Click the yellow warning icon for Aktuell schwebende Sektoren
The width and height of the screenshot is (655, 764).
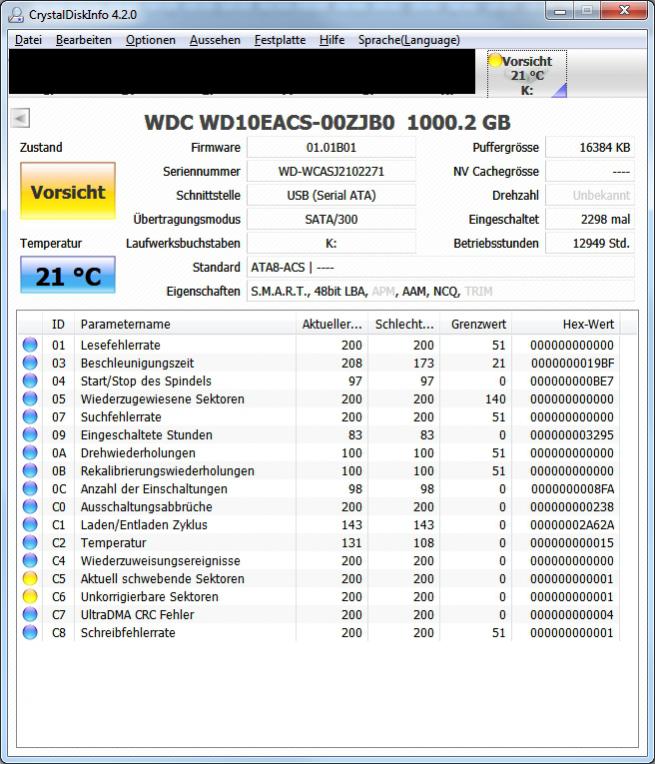click(x=30, y=578)
